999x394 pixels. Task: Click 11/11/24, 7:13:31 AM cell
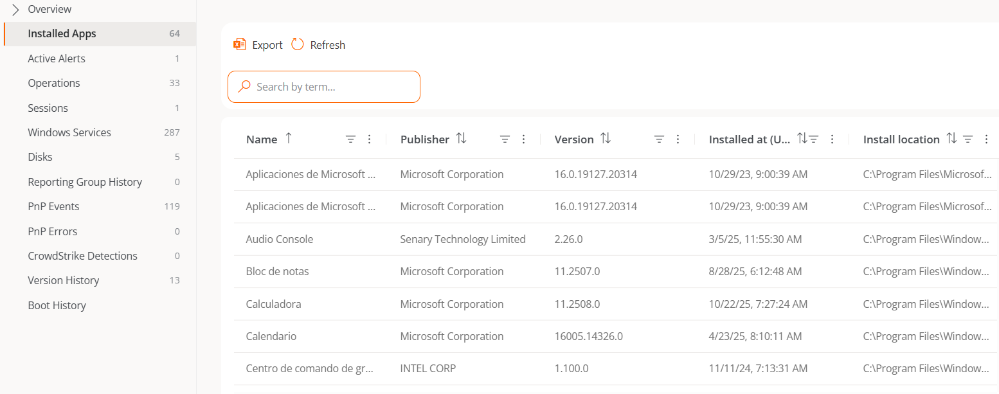pyautogui.click(x=758, y=368)
